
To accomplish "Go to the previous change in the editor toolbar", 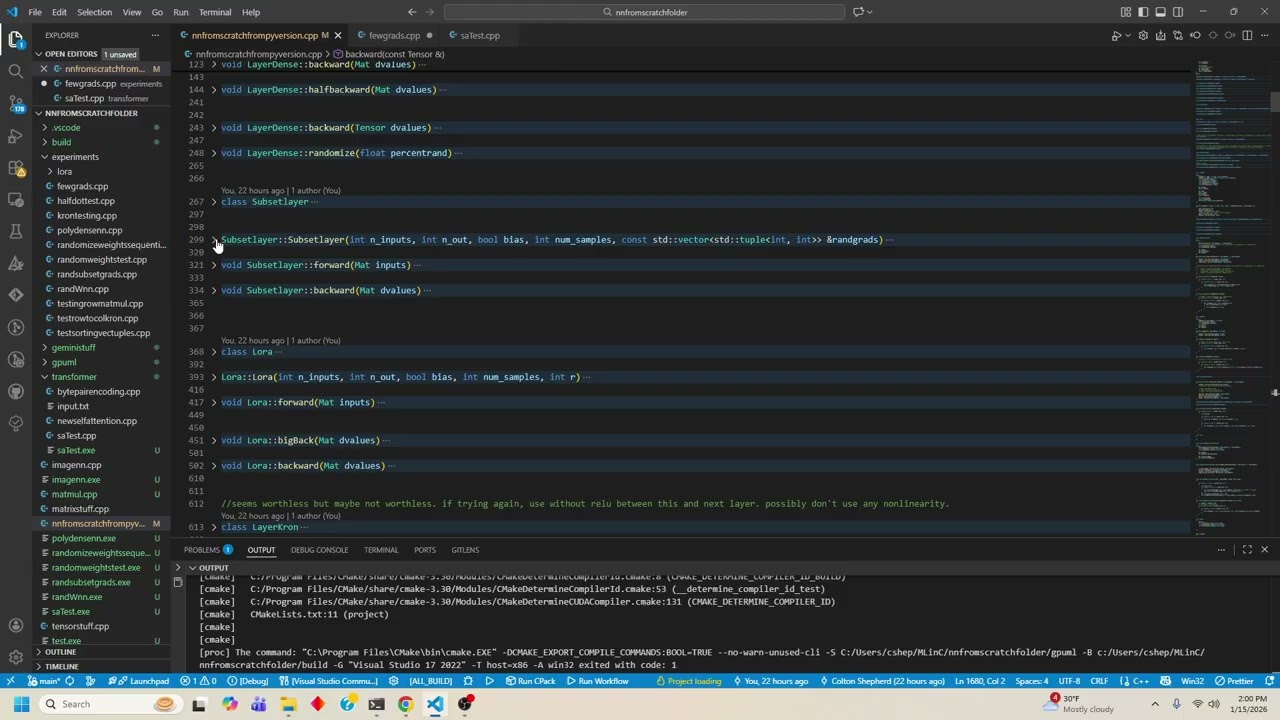I will click(1195, 35).
